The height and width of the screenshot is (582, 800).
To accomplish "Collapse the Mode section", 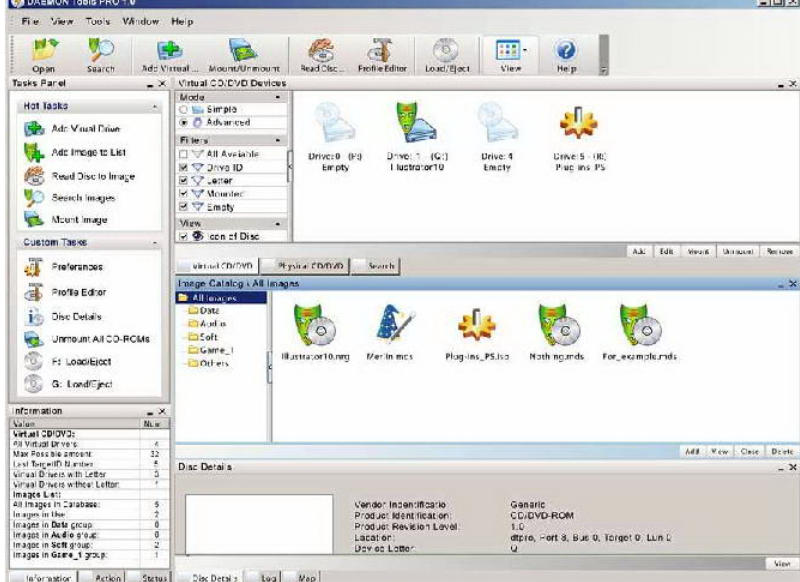I will point(278,97).
